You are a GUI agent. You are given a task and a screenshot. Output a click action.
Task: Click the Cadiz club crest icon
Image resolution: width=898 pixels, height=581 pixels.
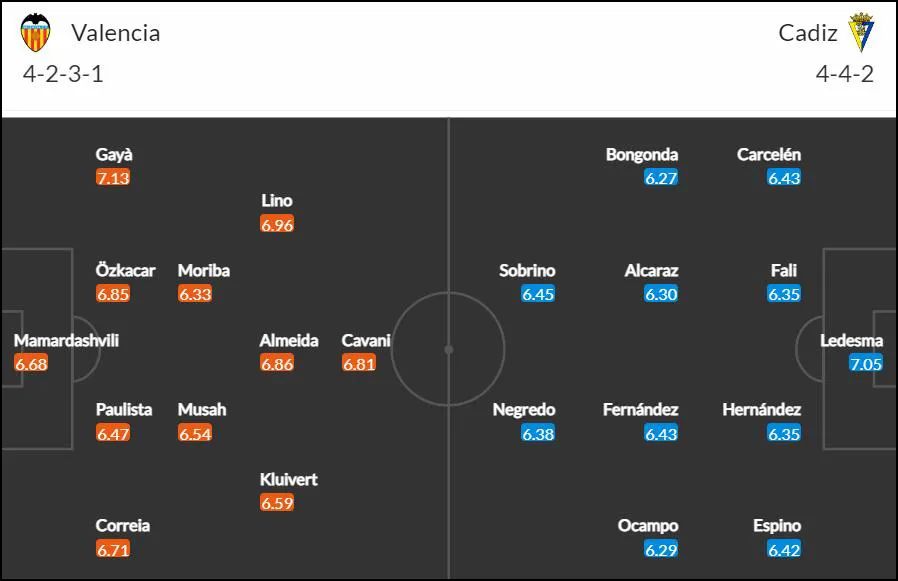tap(861, 32)
